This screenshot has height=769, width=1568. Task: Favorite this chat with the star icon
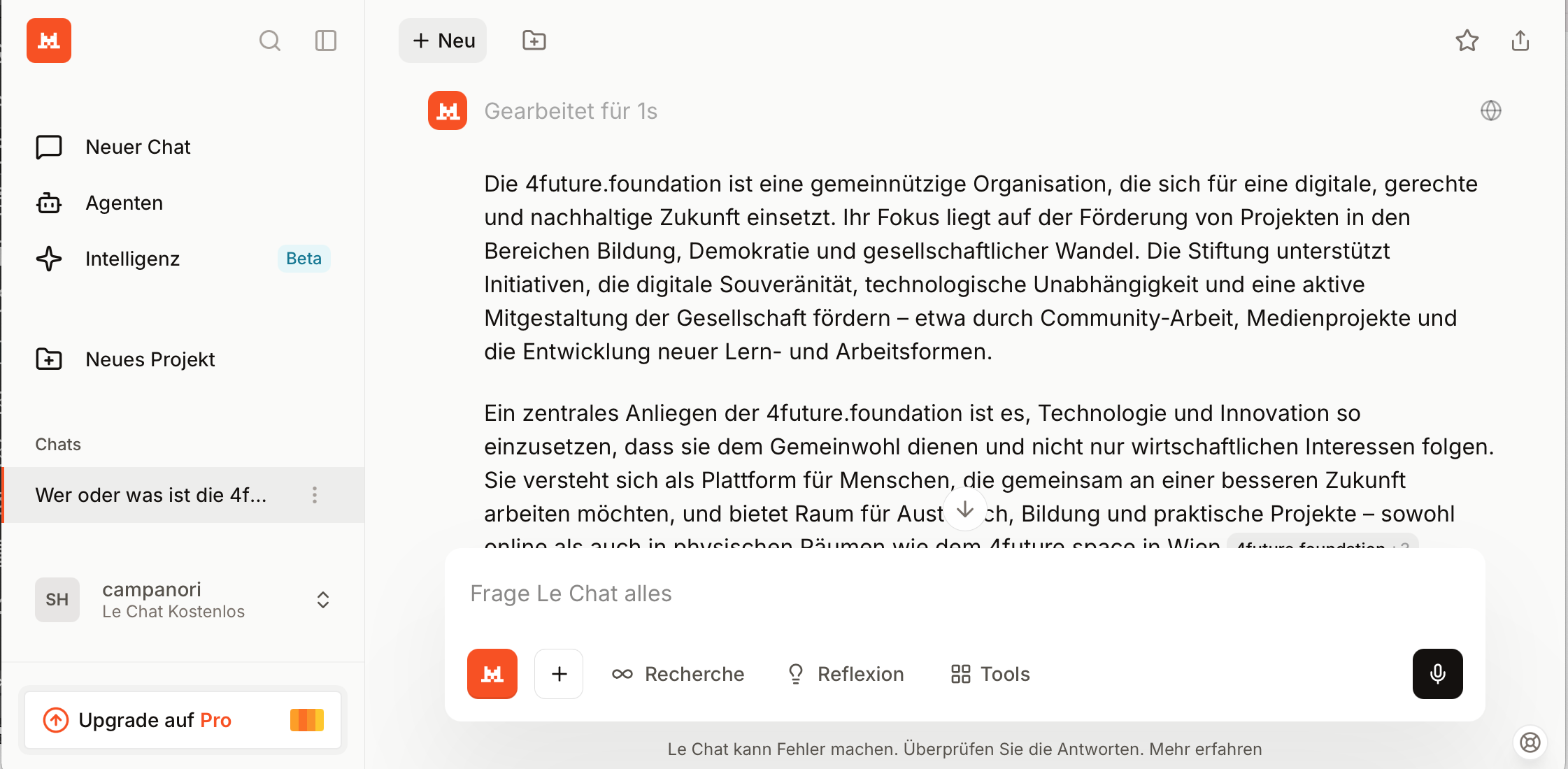tap(1467, 41)
